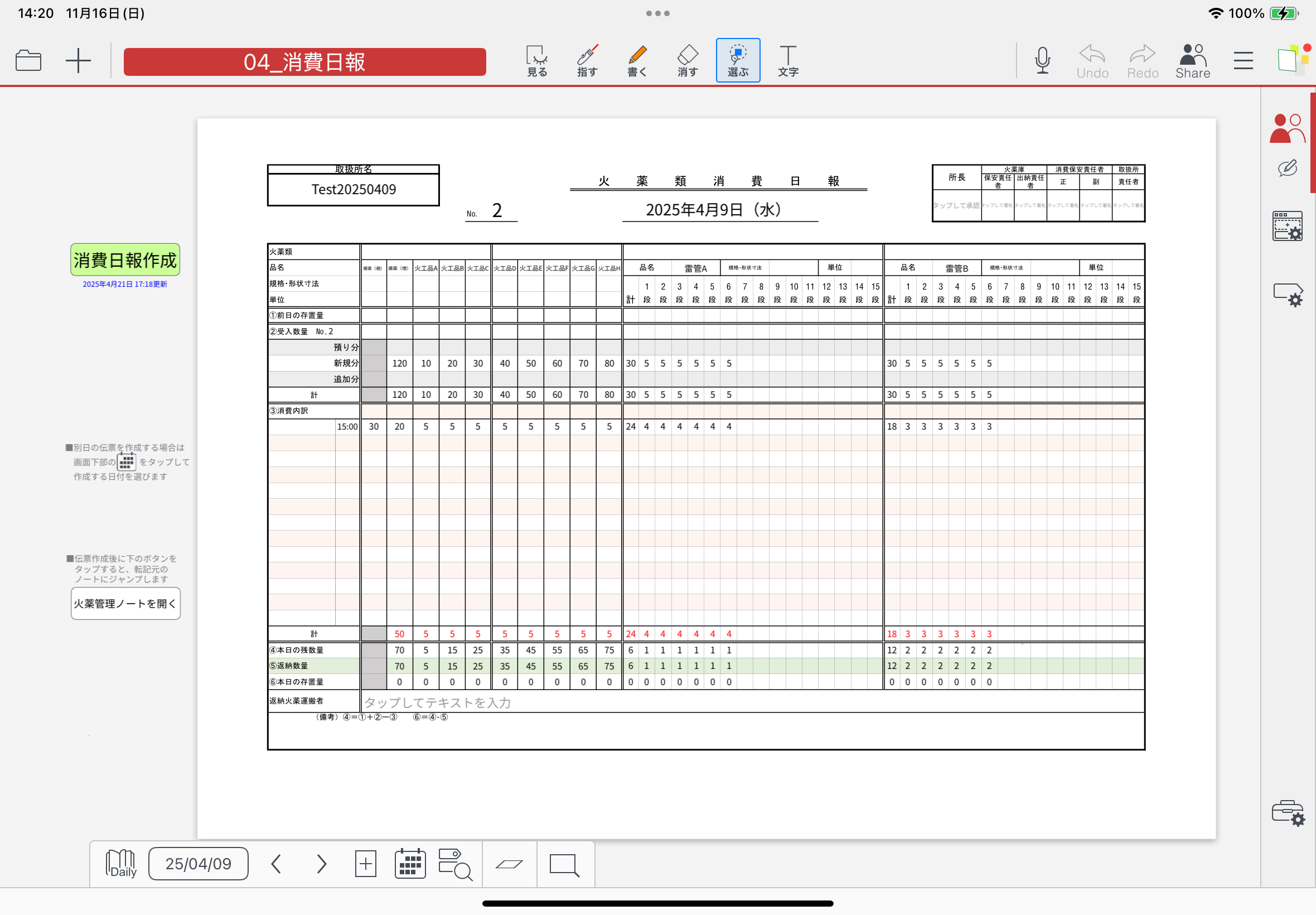Select the 書く pen tool
Screen dimensions: 1316x915
pyautogui.click(x=636, y=60)
